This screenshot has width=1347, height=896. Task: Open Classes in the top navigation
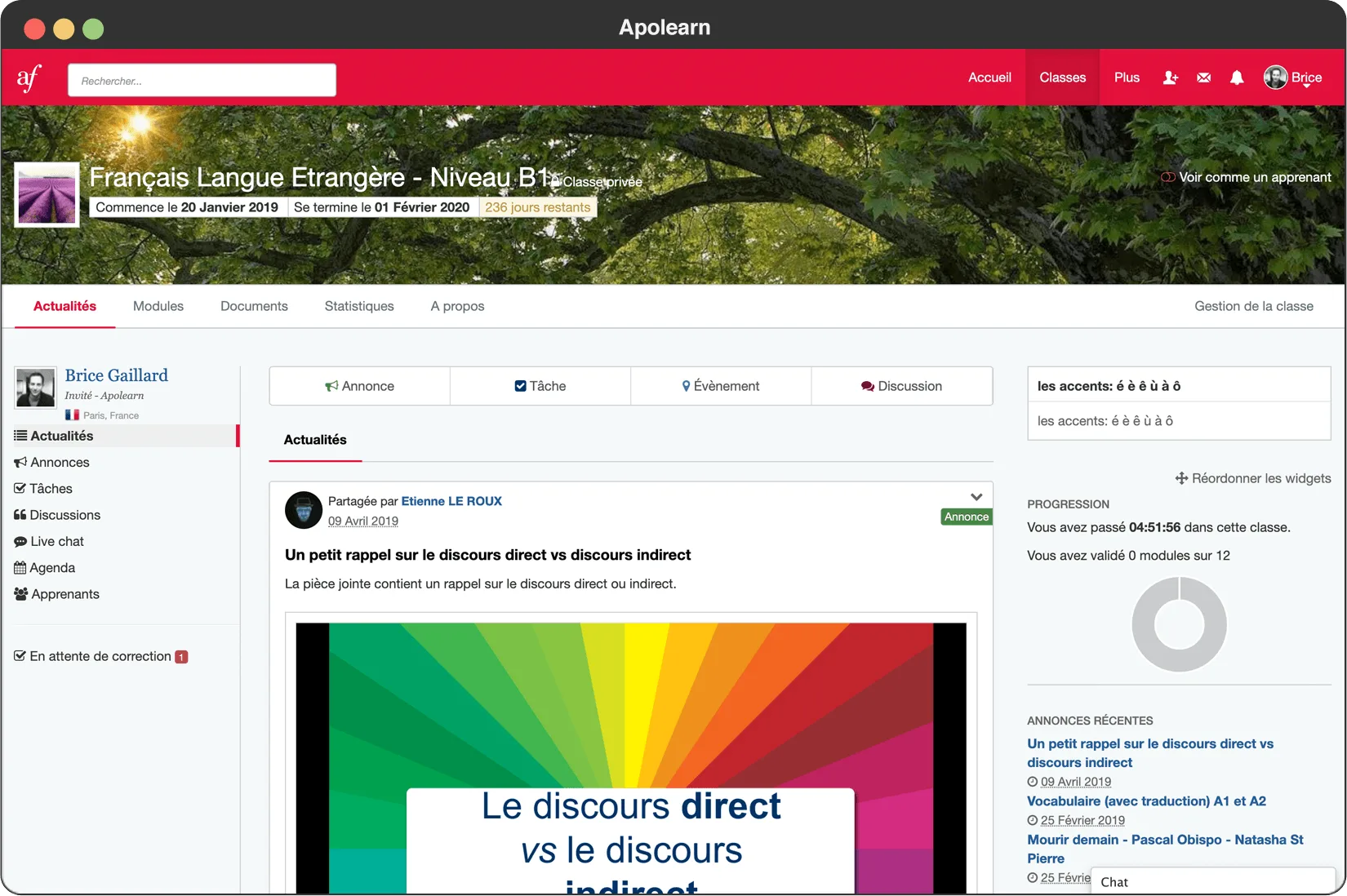point(1063,78)
